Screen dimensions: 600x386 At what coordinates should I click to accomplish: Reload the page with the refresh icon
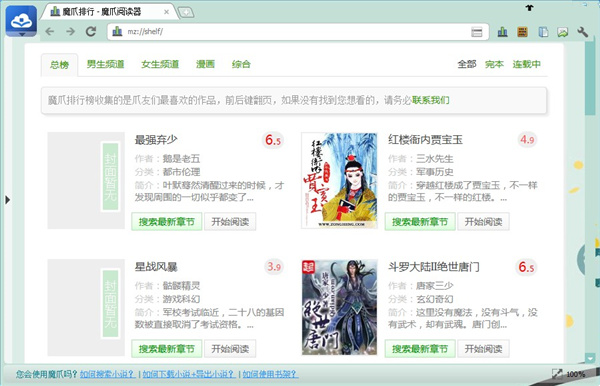pos(91,32)
